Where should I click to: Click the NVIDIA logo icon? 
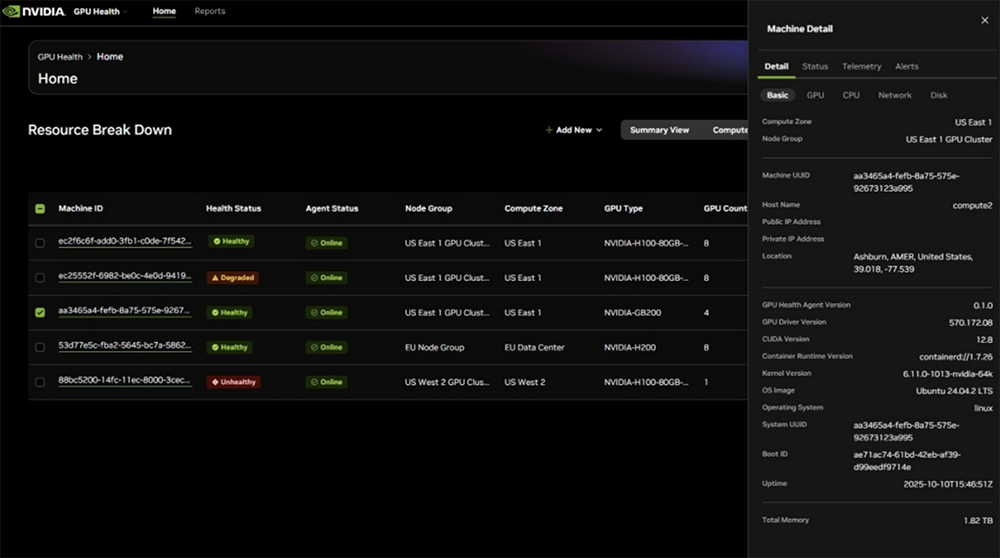coord(14,12)
